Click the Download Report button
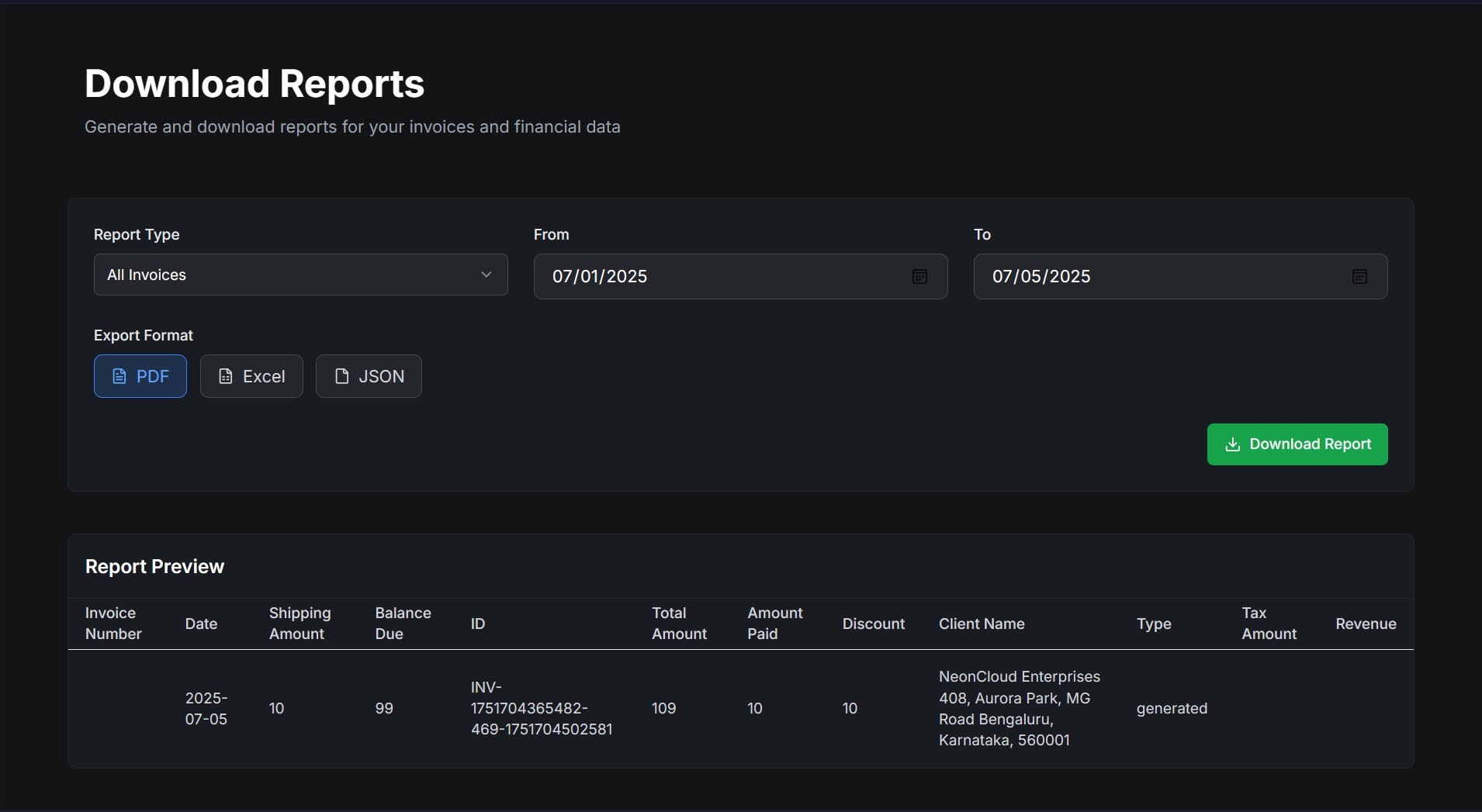The image size is (1482, 812). point(1297,444)
